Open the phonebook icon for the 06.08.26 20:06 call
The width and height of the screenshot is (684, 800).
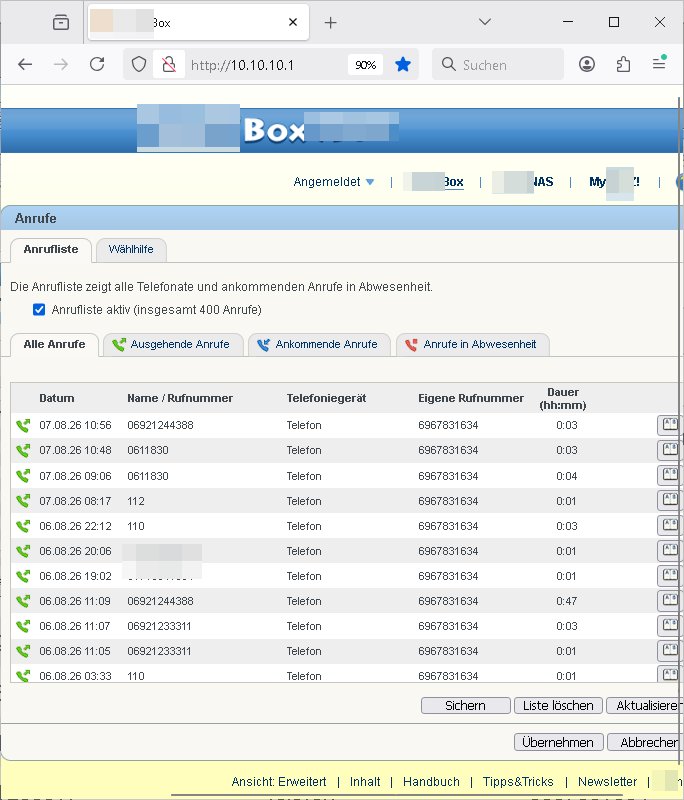[670, 551]
